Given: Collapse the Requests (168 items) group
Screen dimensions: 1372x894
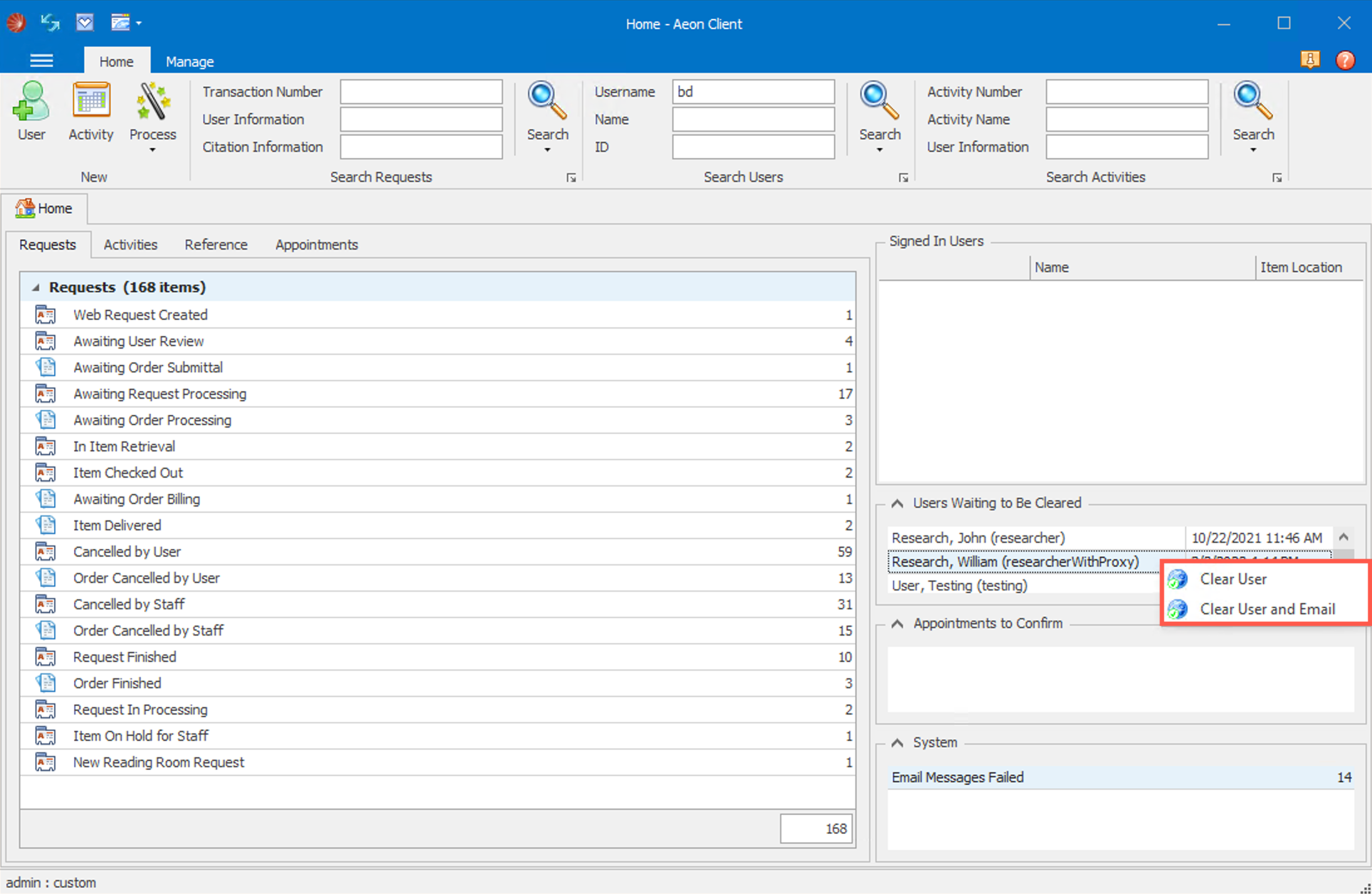Looking at the screenshot, I should tap(37, 287).
